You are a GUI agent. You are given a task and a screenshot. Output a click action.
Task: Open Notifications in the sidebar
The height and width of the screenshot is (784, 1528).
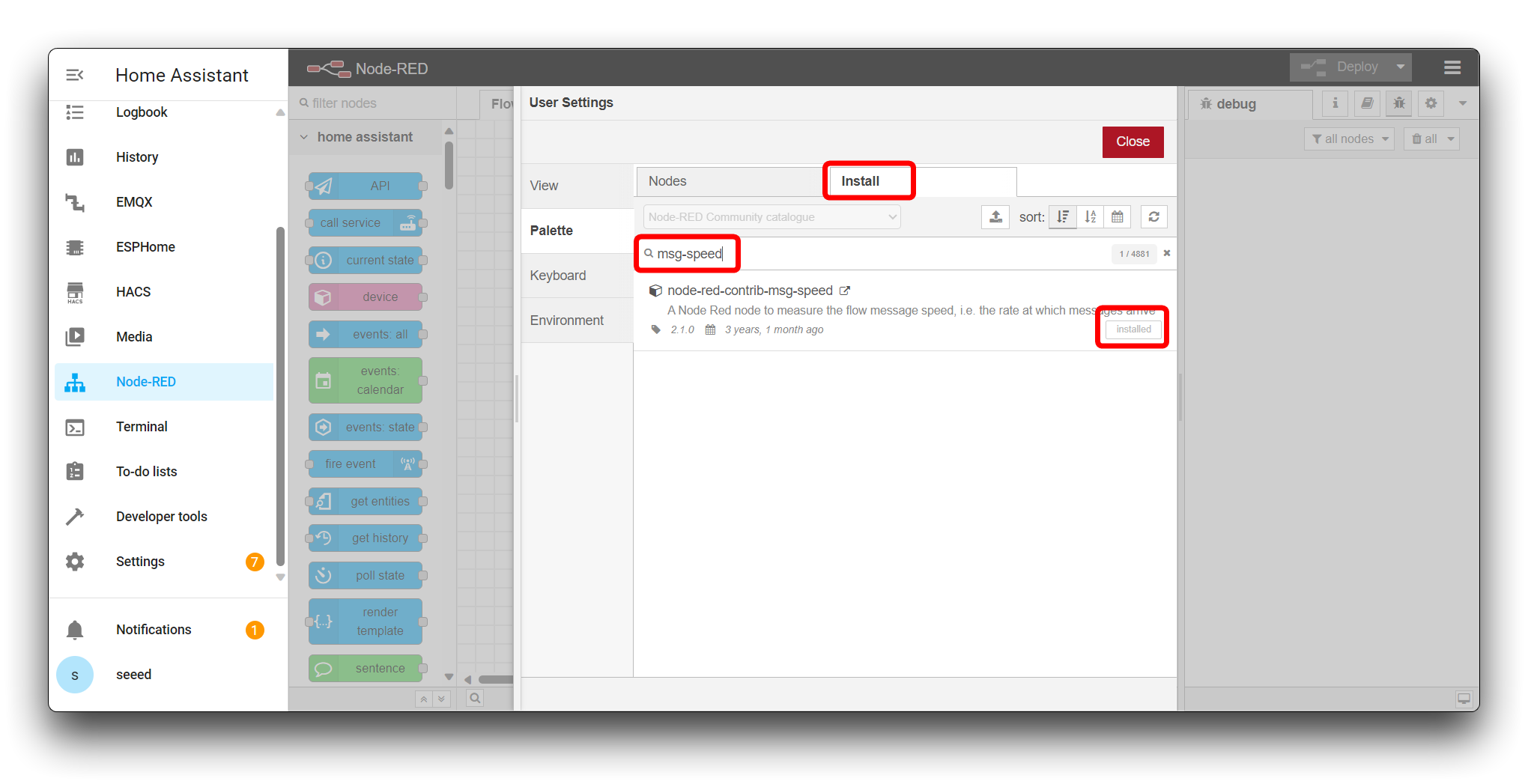(x=164, y=630)
